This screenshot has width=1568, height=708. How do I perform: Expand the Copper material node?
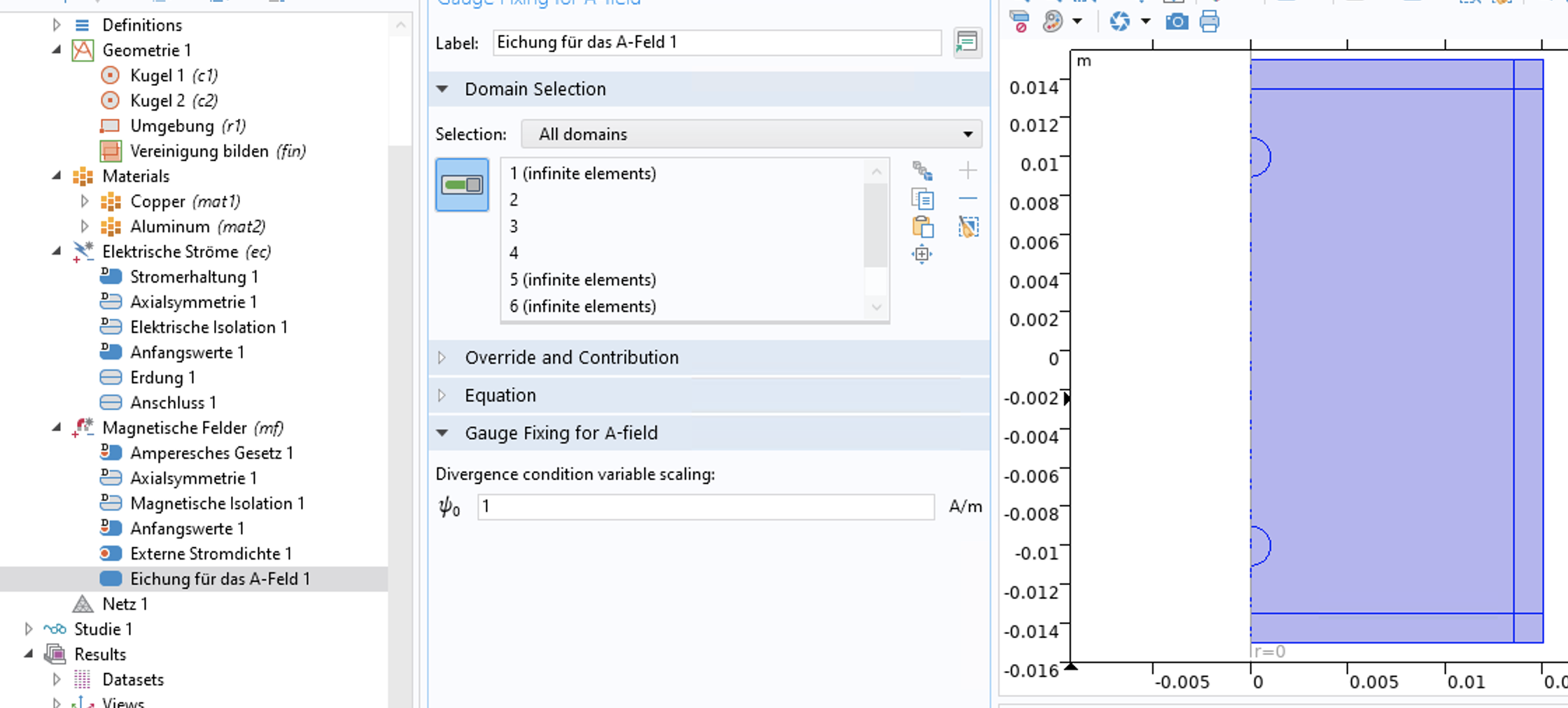pos(85,201)
